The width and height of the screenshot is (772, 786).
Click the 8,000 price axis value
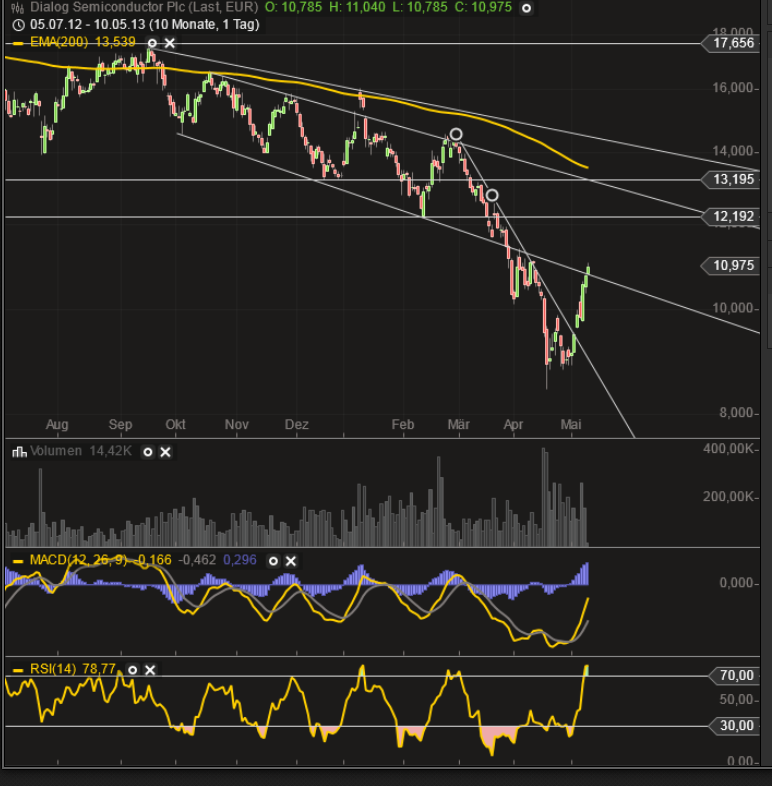coord(736,413)
